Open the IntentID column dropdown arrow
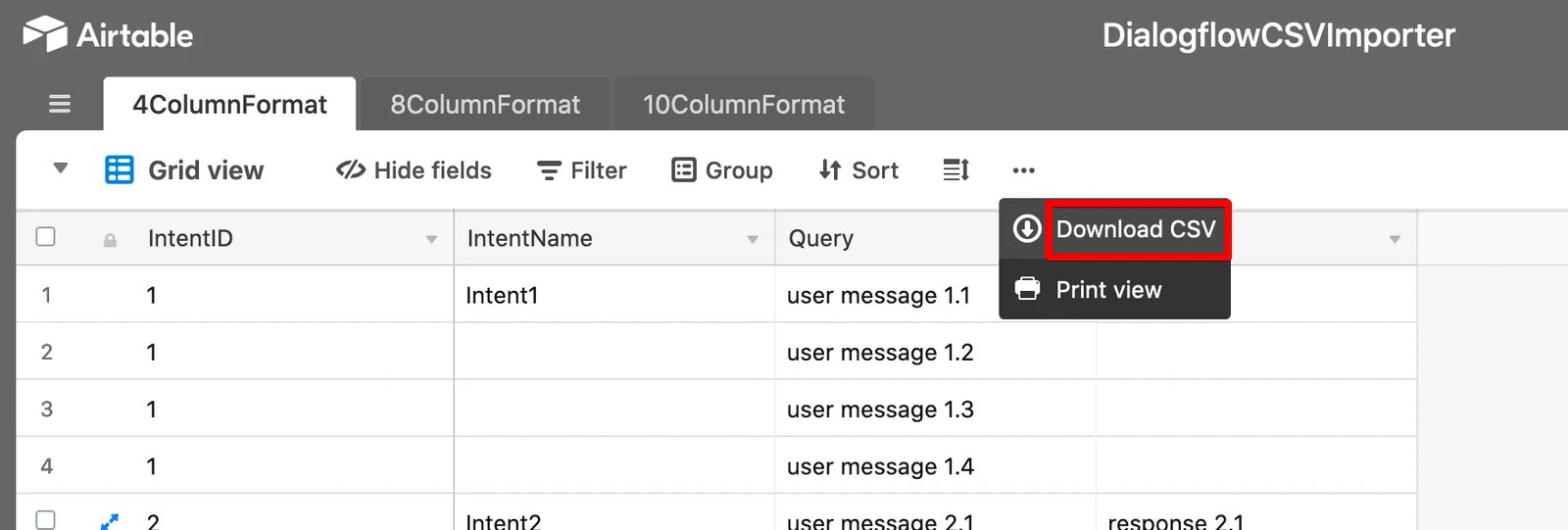The image size is (1568, 530). click(431, 240)
